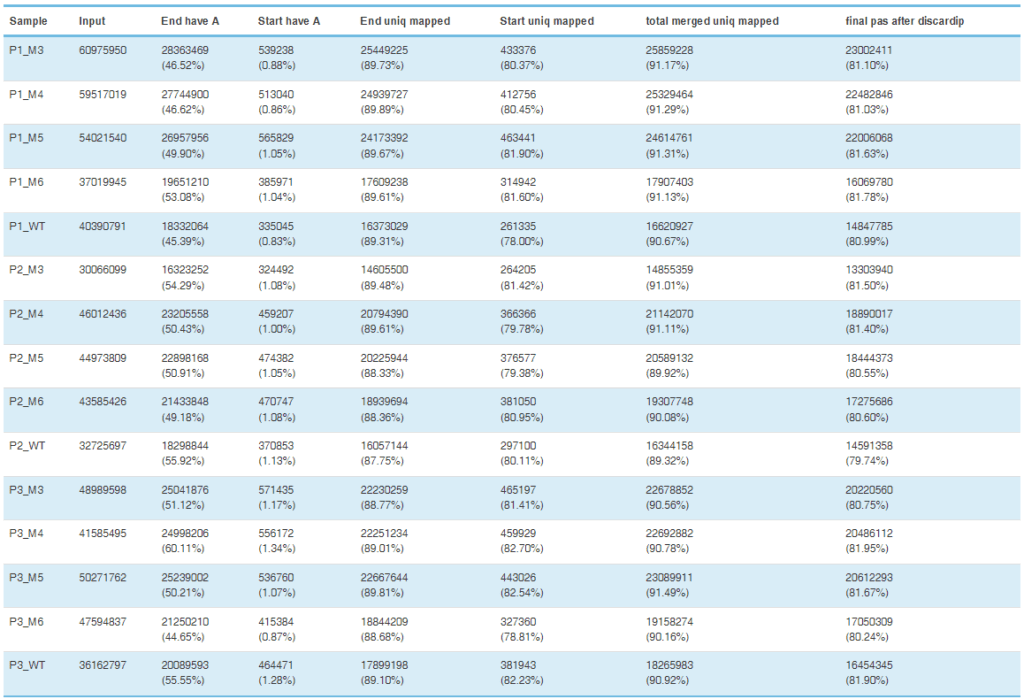Viewport: 1024px width, 699px height.
Task: Click the Sample column header
Action: 27,21
